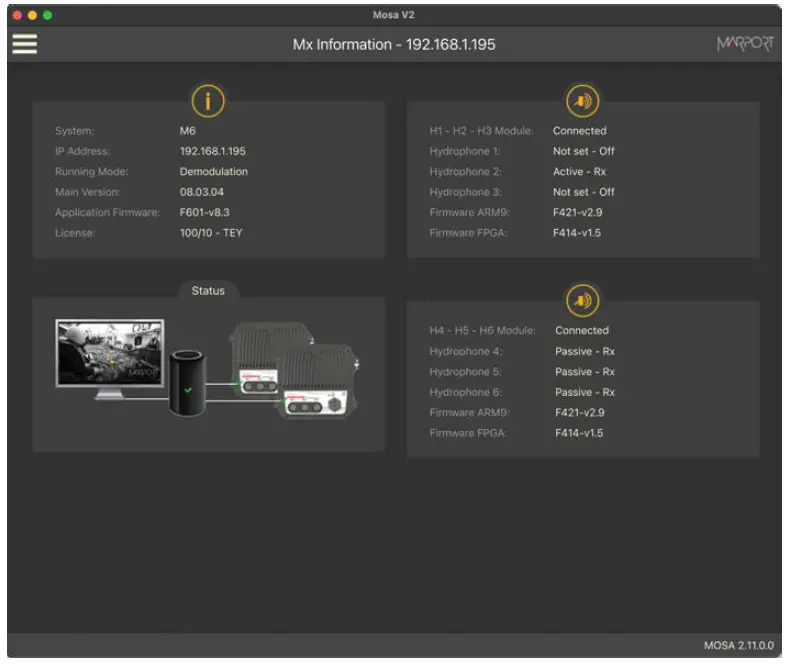Click the 'Mx Information - 192.168.1.195' title
The image size is (792, 664).
pyautogui.click(x=394, y=44)
